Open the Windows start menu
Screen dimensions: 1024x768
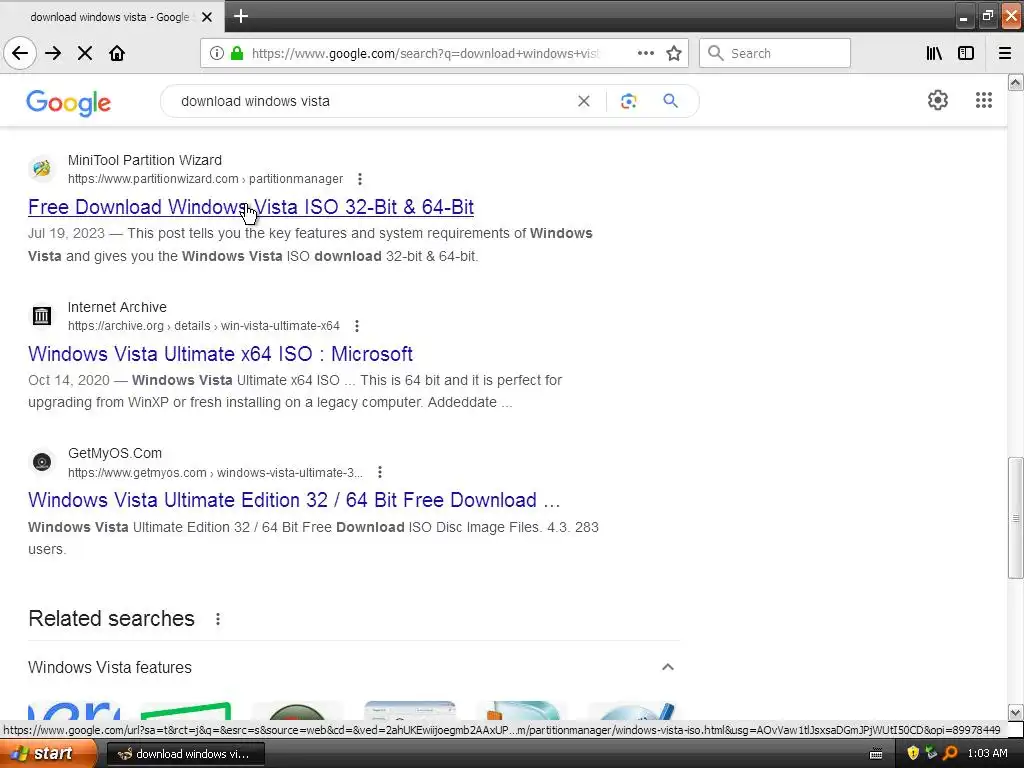click(48, 754)
